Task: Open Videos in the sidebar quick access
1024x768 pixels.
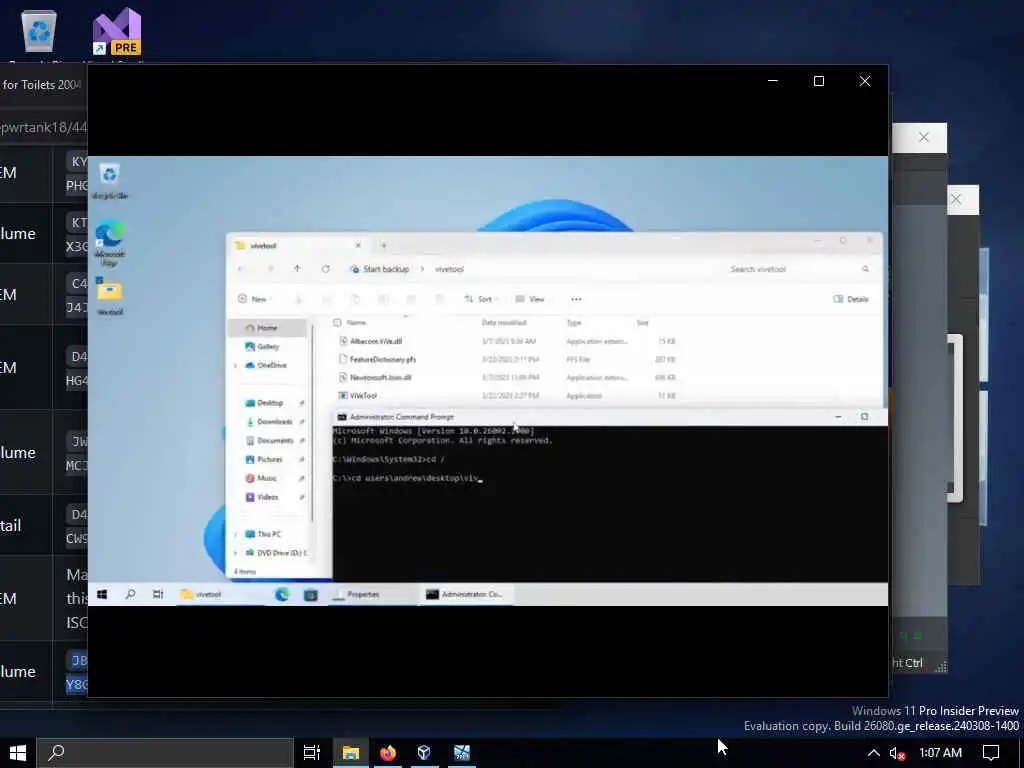Action: (267, 498)
